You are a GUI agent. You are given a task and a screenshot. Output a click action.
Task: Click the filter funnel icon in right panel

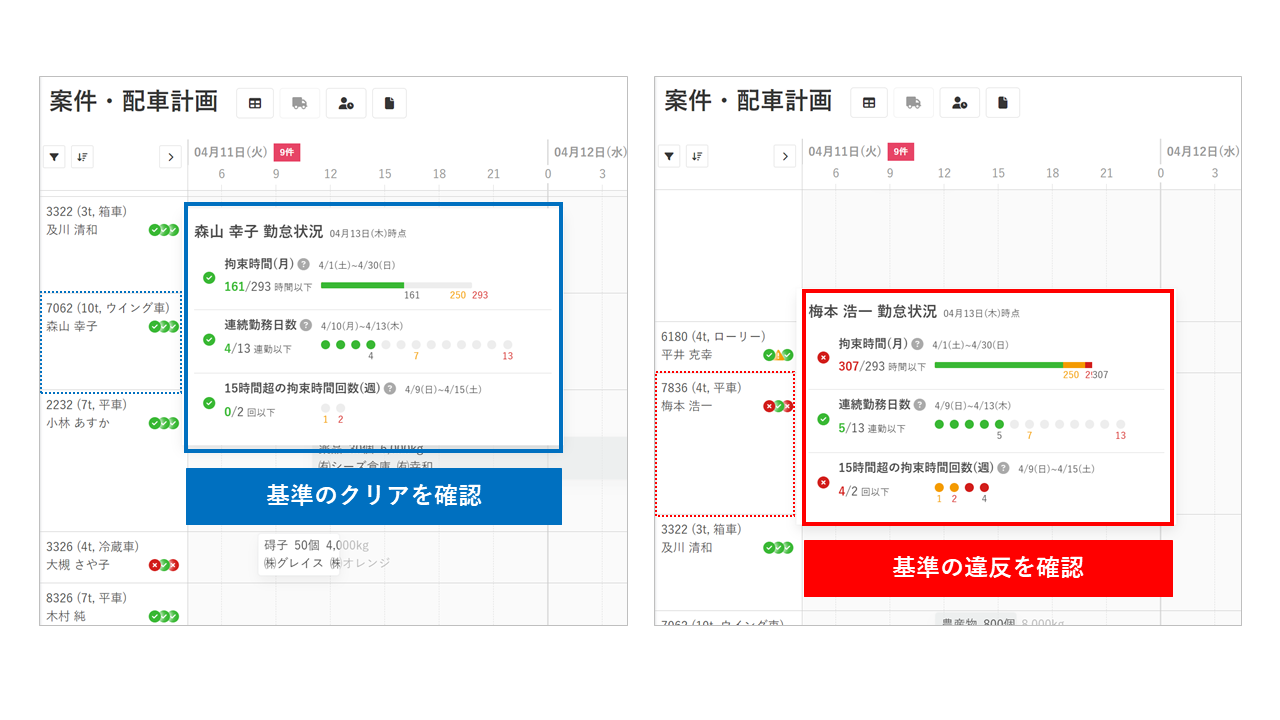(668, 156)
